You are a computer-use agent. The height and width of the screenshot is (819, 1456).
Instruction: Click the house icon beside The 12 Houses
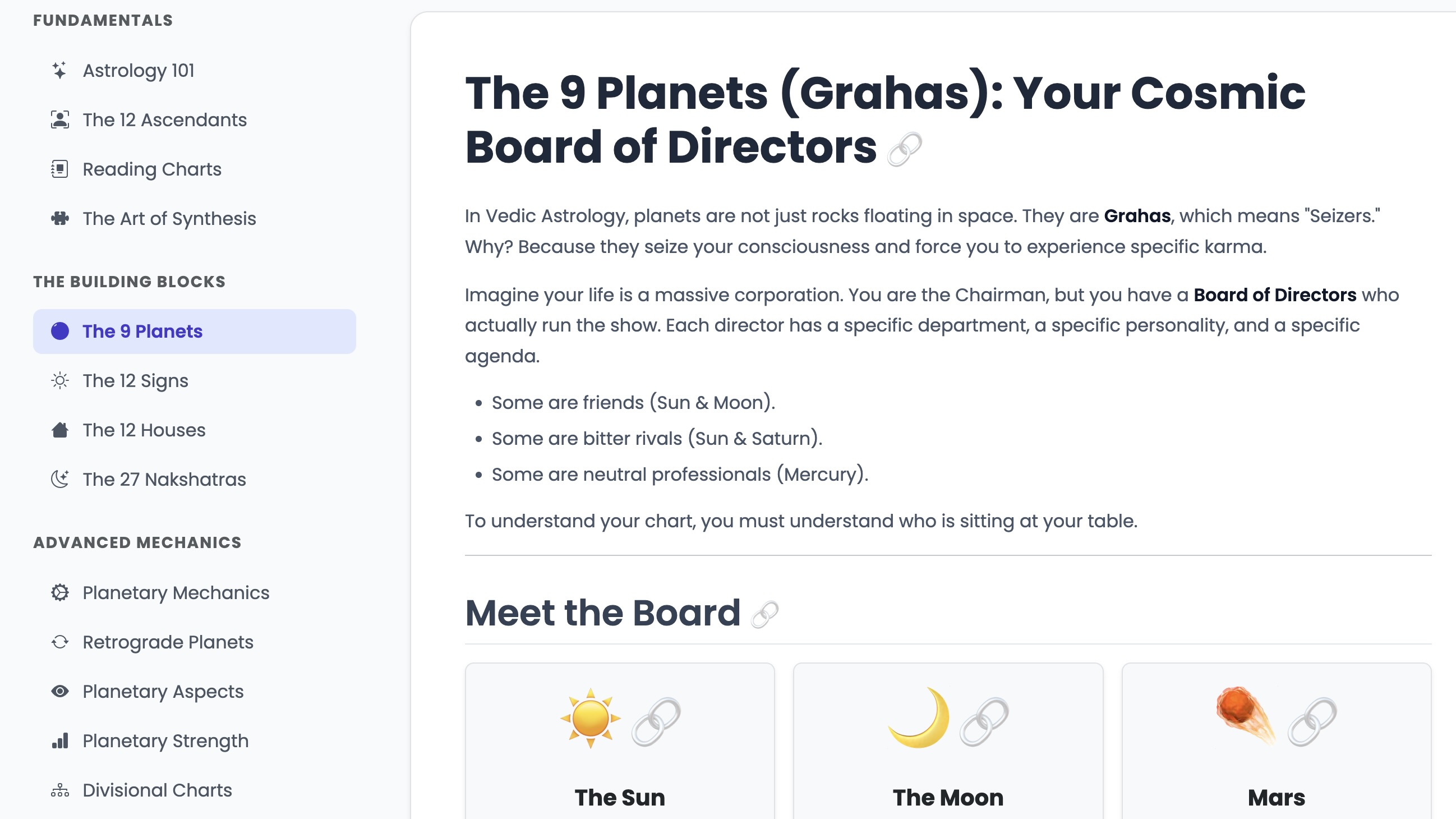(x=59, y=430)
